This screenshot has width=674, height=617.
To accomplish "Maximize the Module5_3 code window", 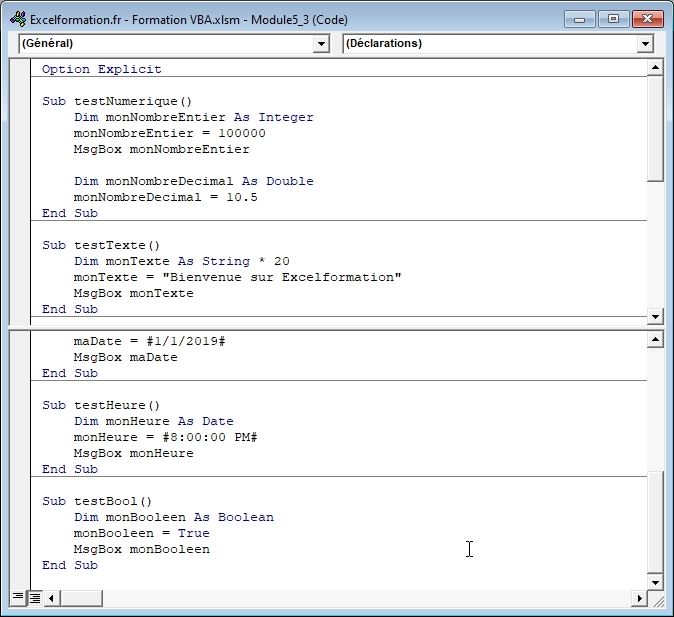I will tap(614, 18).
